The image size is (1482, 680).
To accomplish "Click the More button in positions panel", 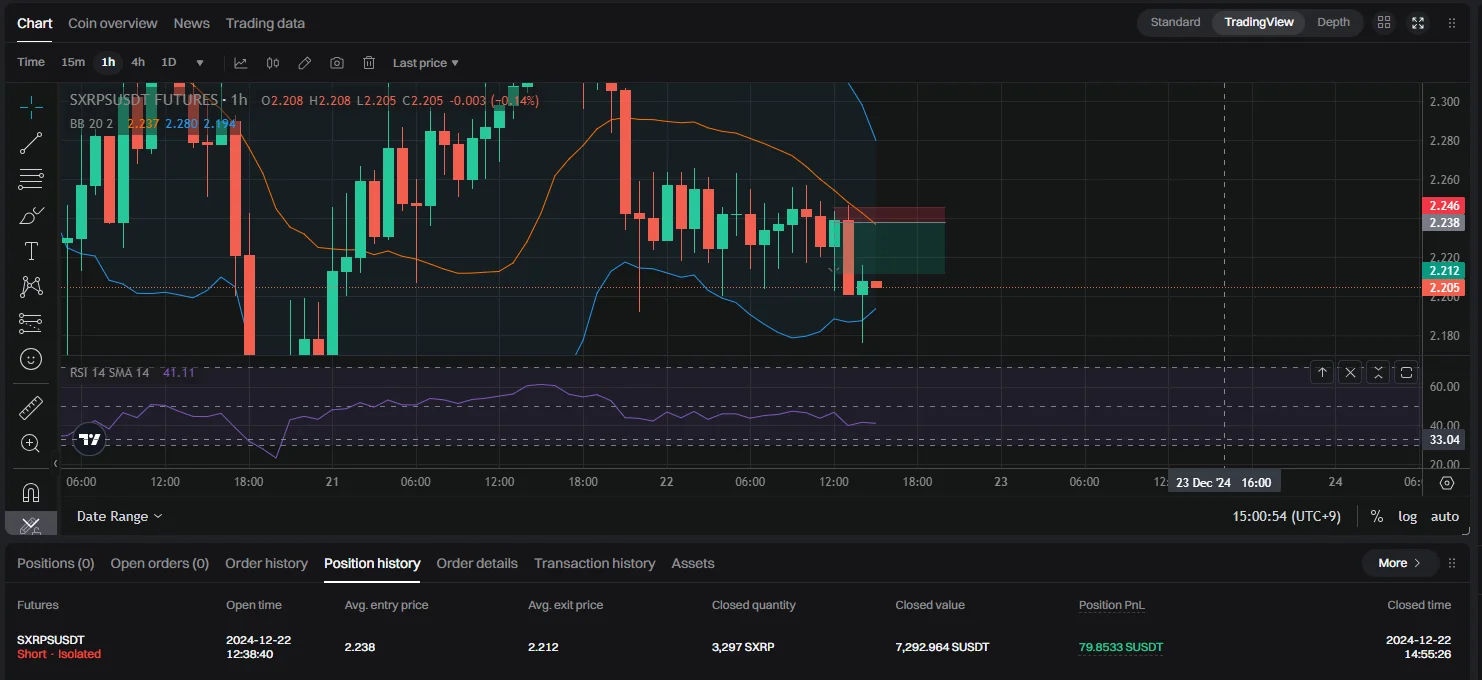I will tap(1399, 563).
